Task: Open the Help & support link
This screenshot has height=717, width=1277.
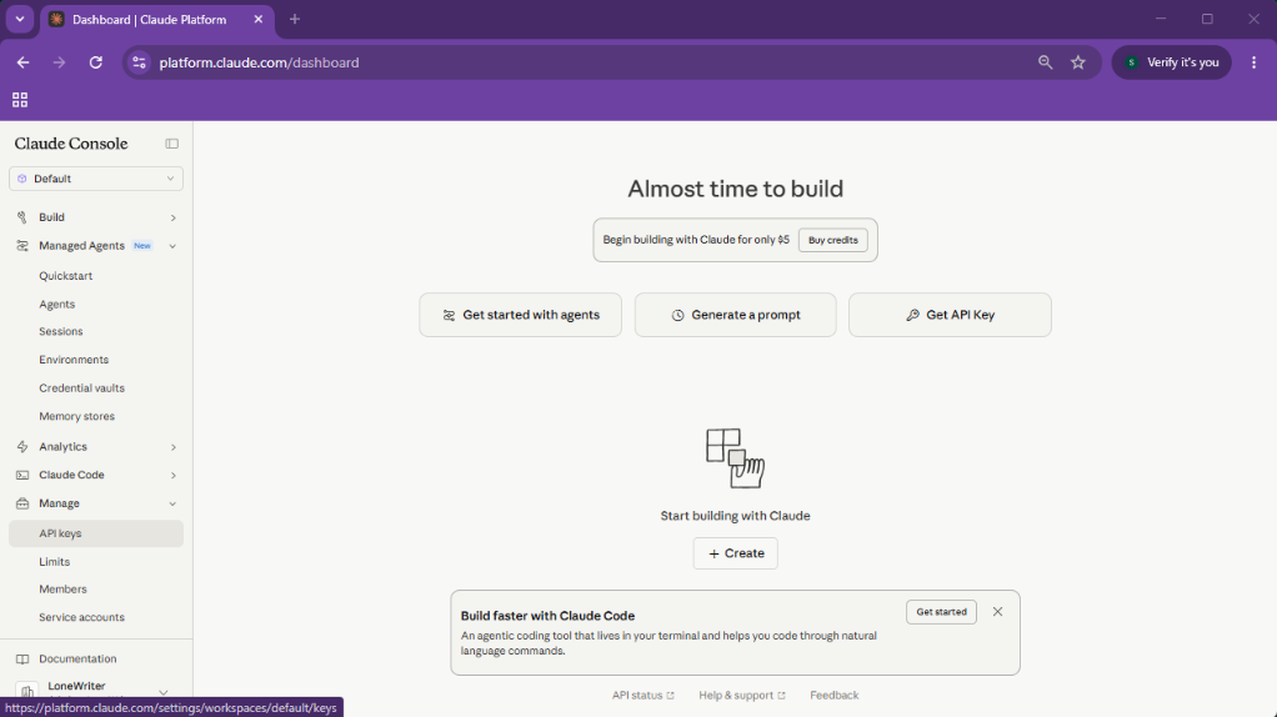Action: (x=742, y=695)
